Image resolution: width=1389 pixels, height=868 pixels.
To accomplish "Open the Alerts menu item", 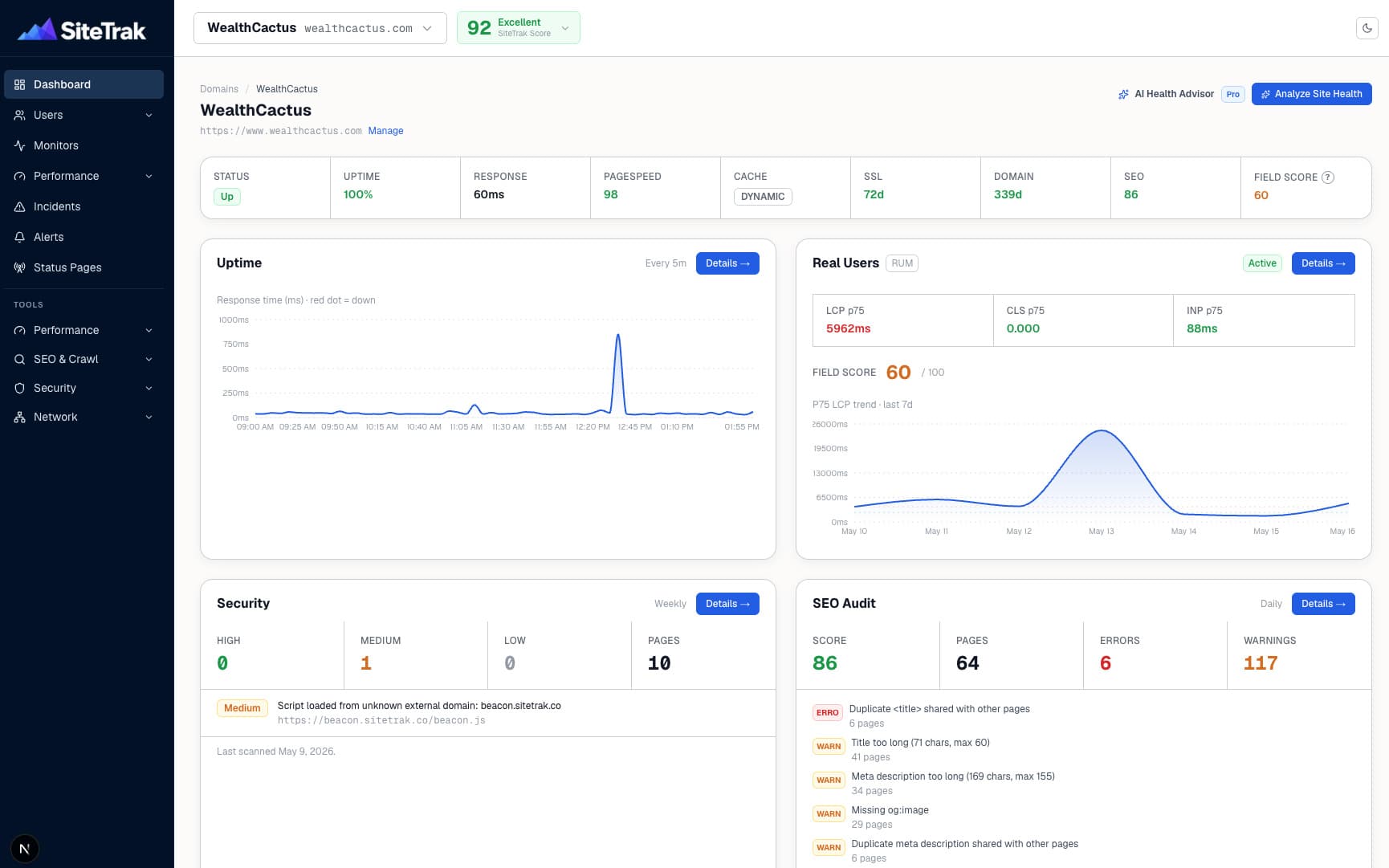I will pyautogui.click(x=84, y=237).
